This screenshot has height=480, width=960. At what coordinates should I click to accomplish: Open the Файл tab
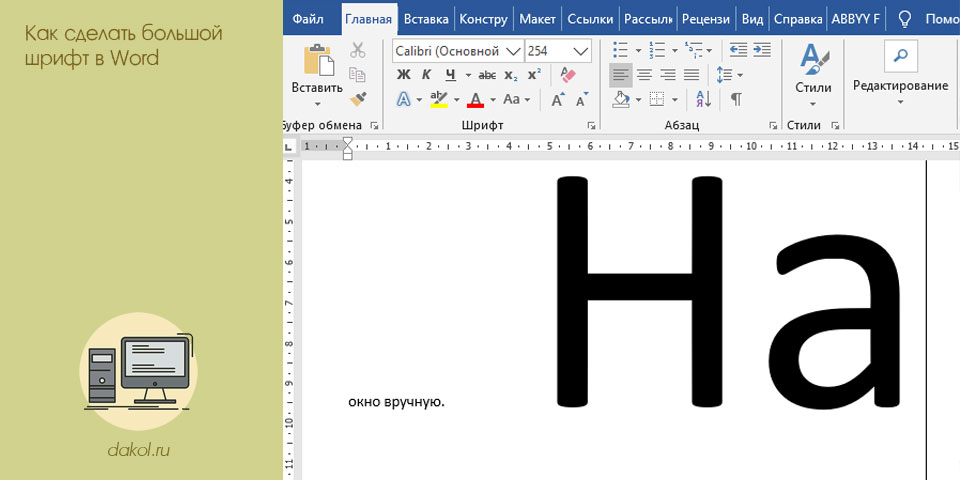coord(308,19)
